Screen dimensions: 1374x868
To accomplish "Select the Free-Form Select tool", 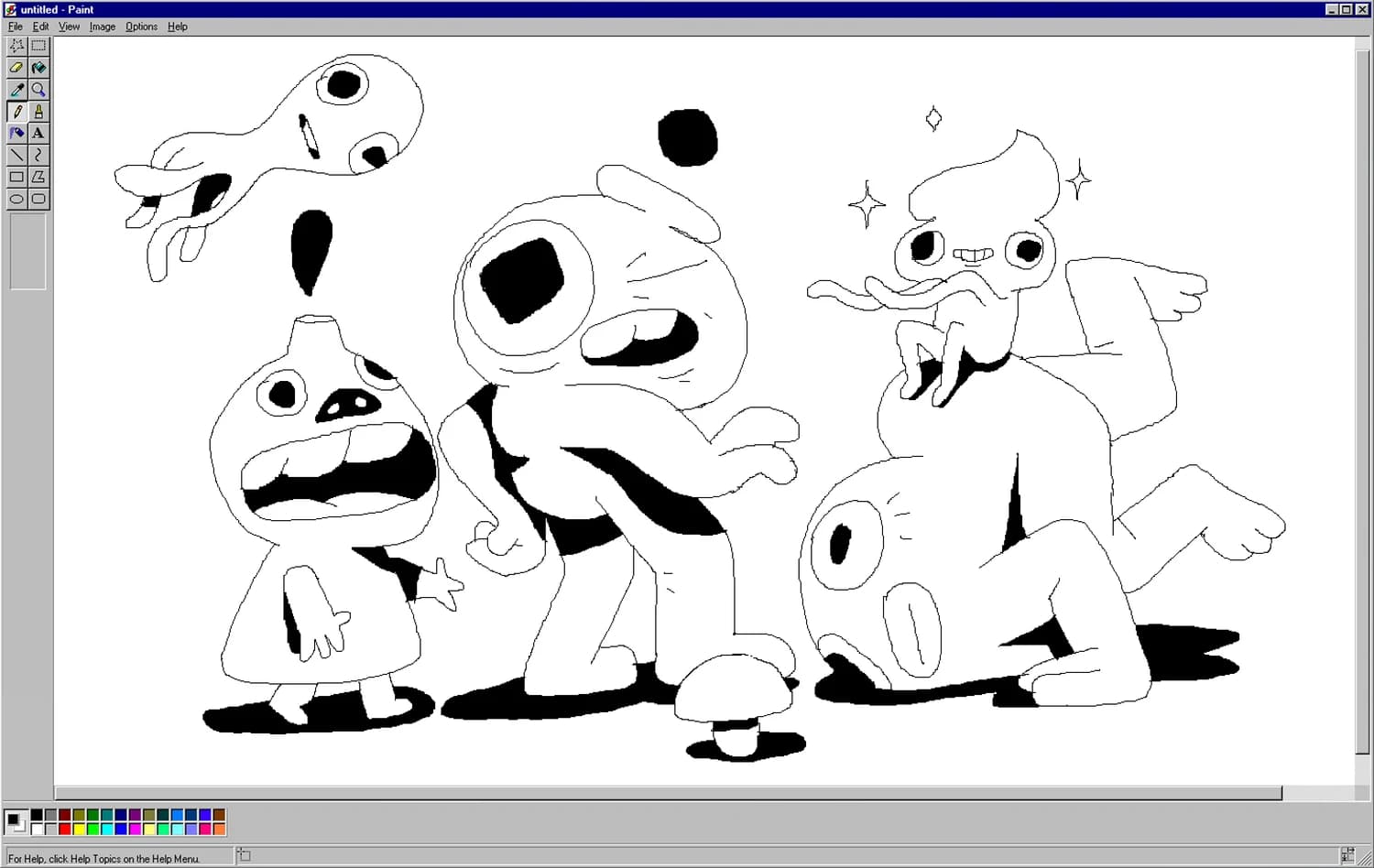I will coord(16,46).
